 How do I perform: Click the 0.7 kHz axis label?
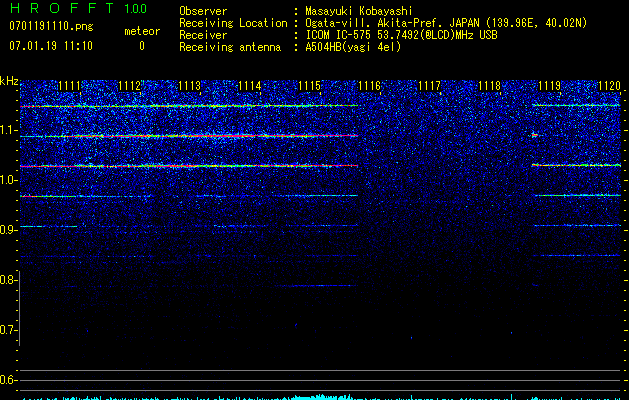click(x=9, y=330)
